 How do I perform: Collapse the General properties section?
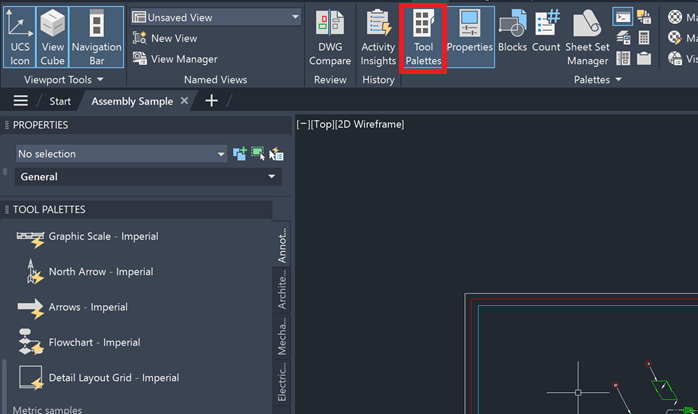coord(148,177)
